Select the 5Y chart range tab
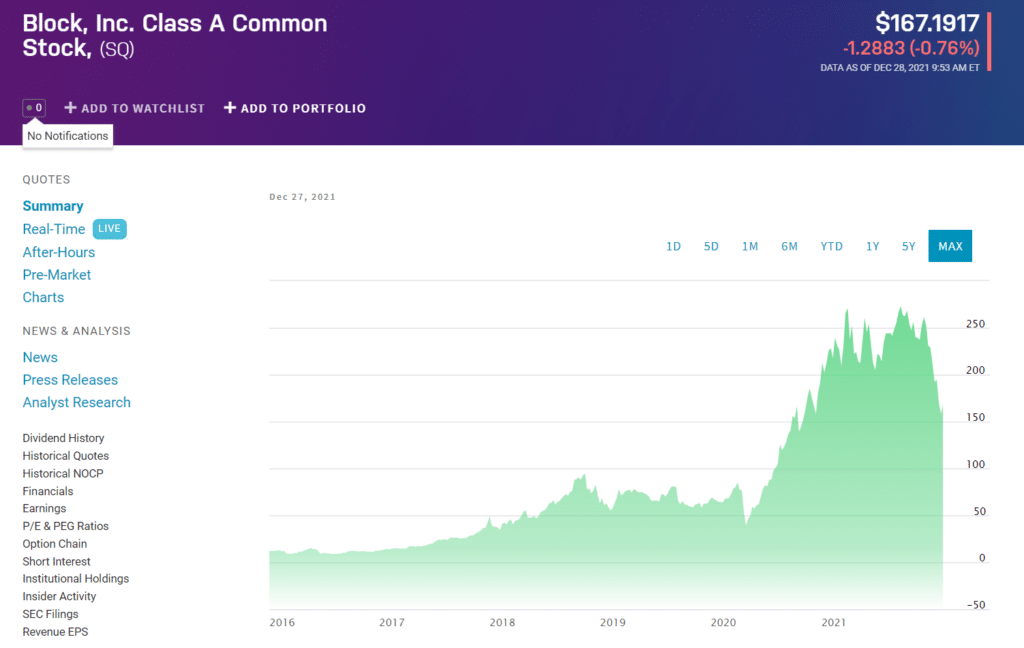Image resolution: width=1024 pixels, height=648 pixels. point(908,246)
